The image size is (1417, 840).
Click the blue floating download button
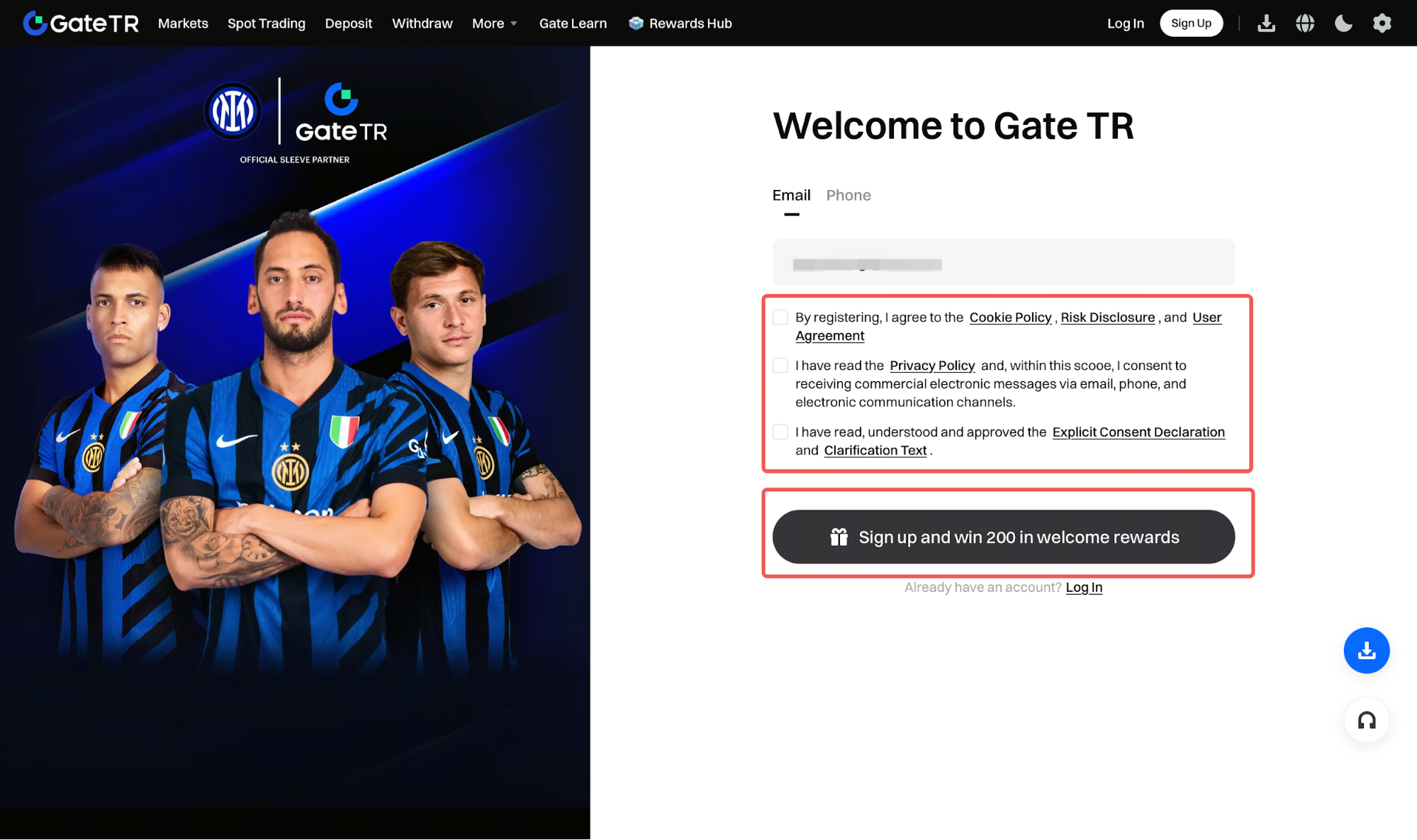click(1366, 650)
